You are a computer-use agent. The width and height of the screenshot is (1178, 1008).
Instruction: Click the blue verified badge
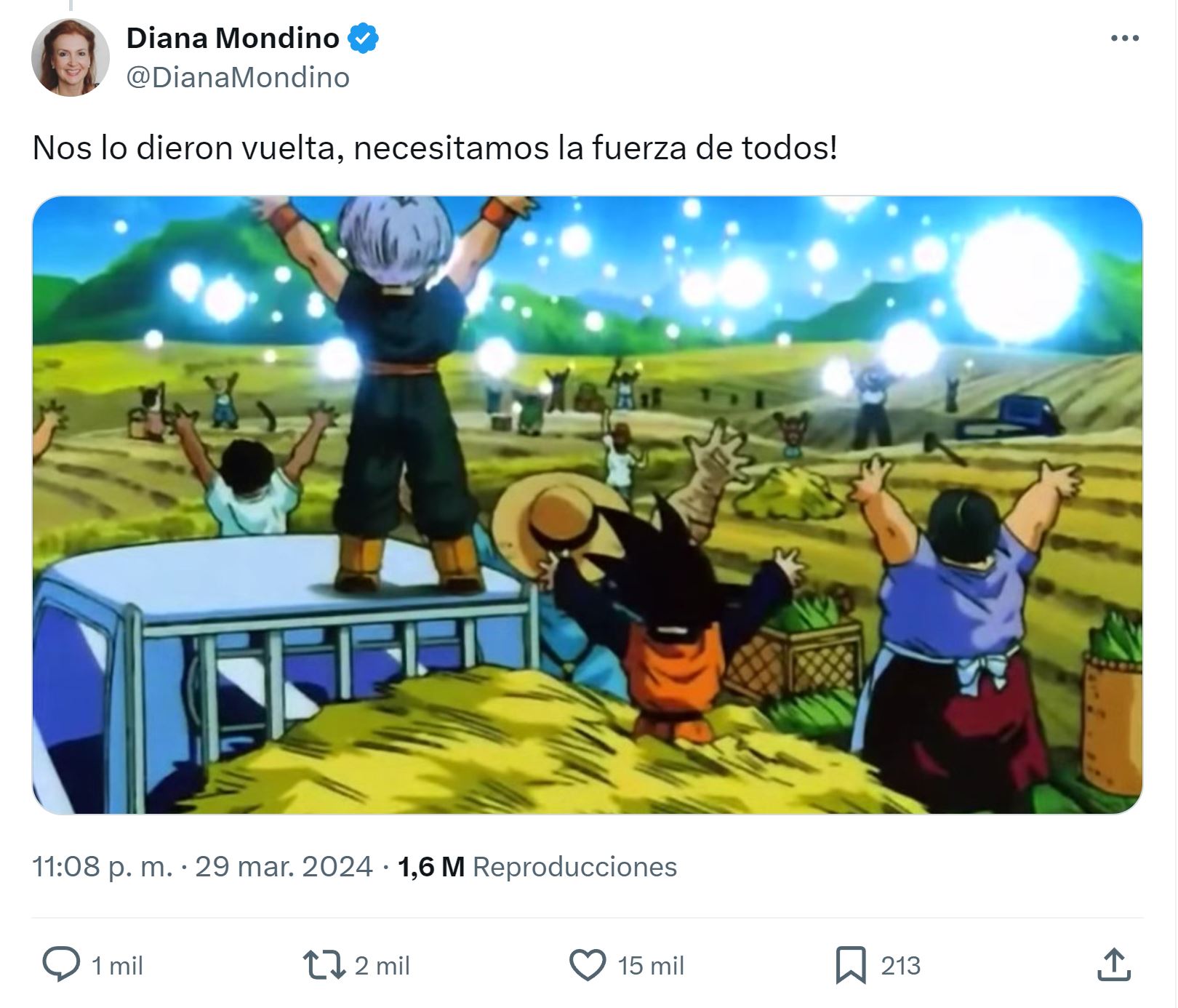pos(364,38)
